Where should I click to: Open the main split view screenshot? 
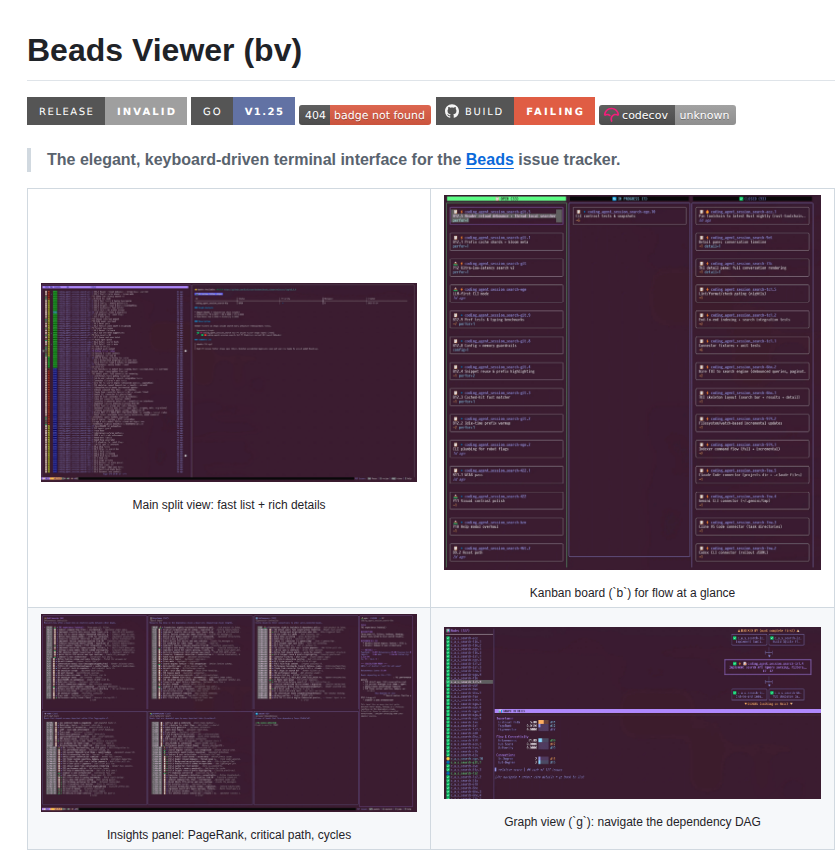point(228,381)
